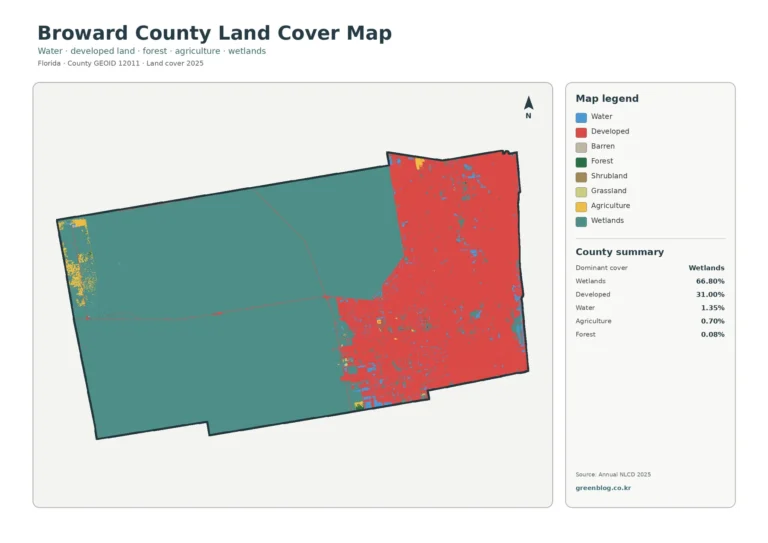Click the Developed 31.00% summary value
Image resolution: width=768 pixels, height=543 pixels.
pos(710,294)
